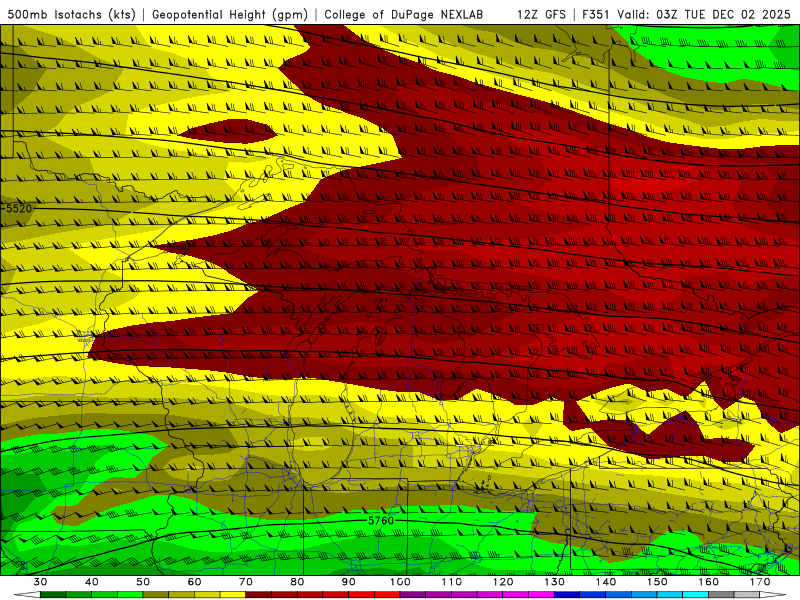Screen dimensions: 800x600
Task: Click the 'Valid: 03Z TUE DEC 02 2025' text
Action: point(704,14)
